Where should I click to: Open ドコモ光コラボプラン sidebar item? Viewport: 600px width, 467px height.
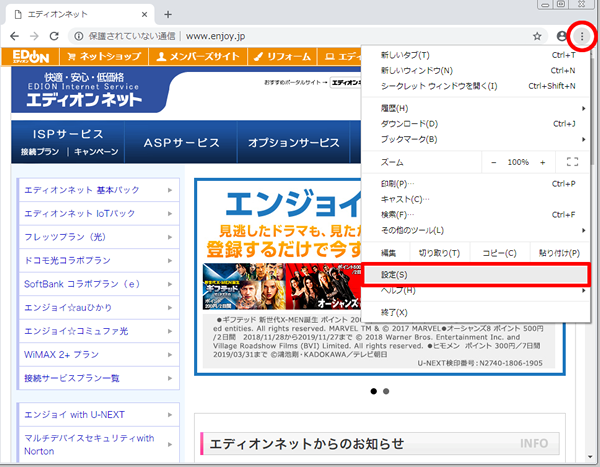[99, 260]
